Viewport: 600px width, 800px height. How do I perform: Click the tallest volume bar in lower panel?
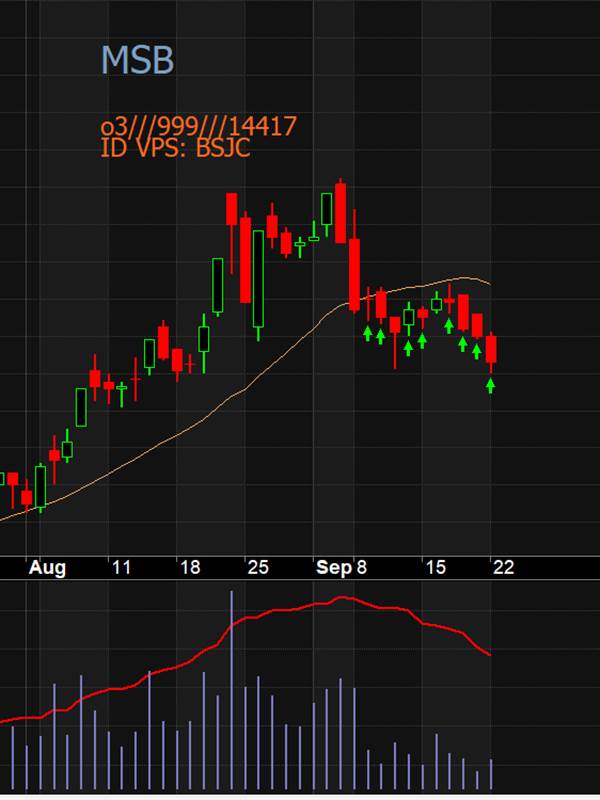pyautogui.click(x=231, y=690)
